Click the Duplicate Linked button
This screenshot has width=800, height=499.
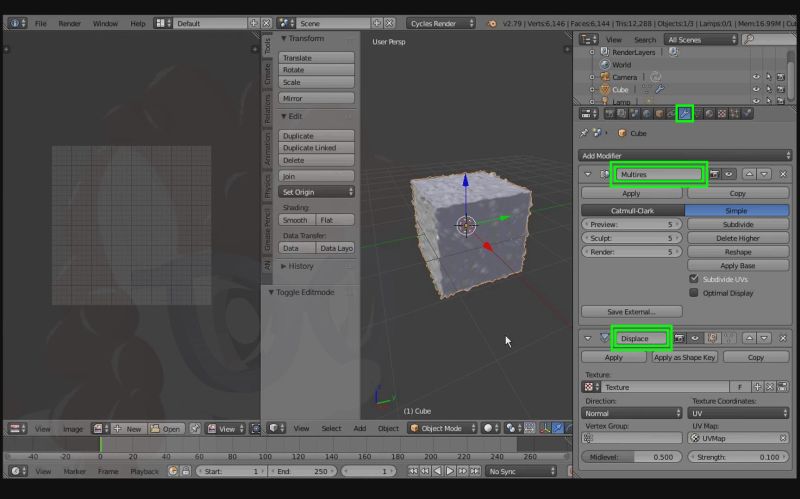pyautogui.click(x=316, y=148)
